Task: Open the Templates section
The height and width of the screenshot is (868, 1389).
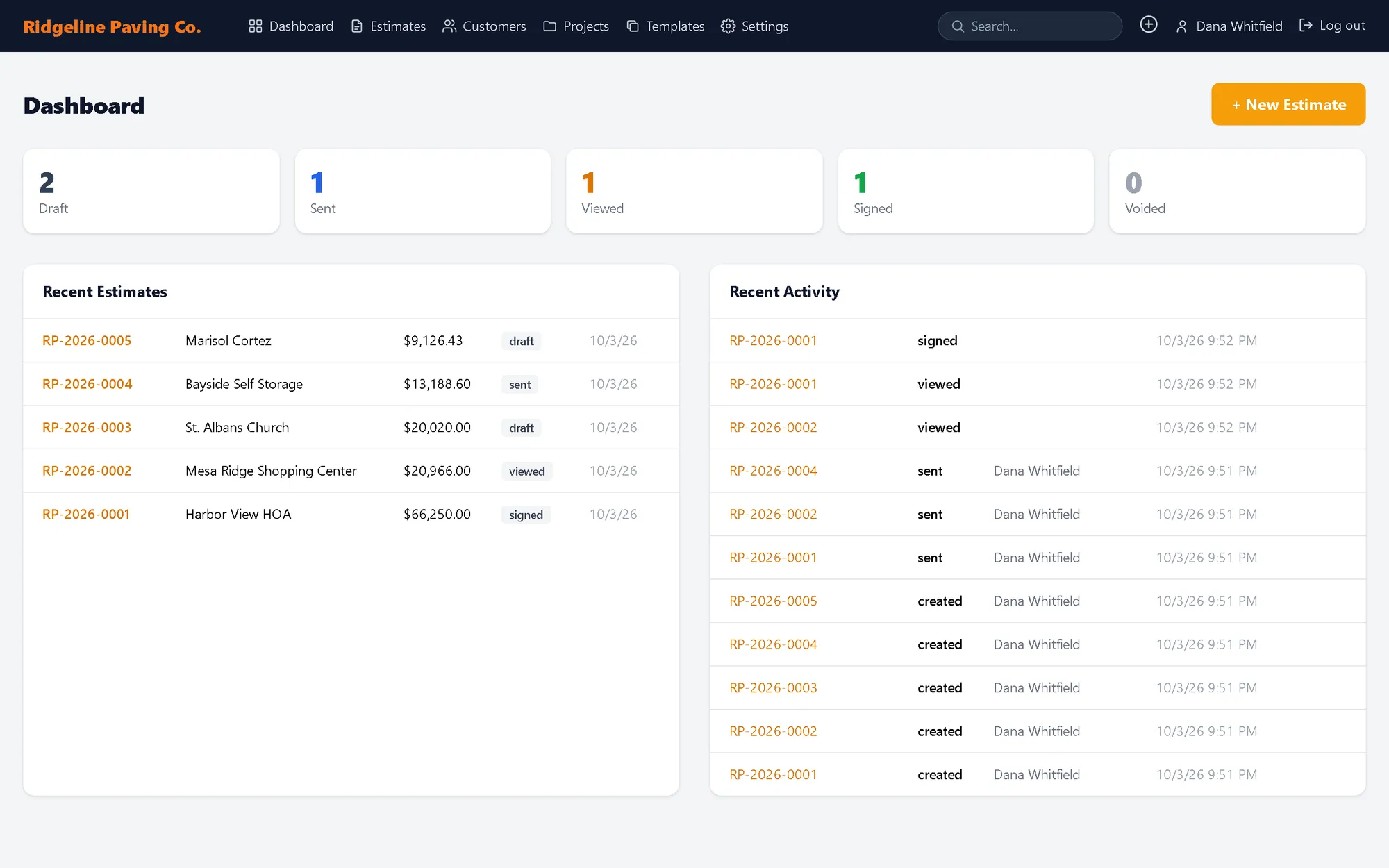Action: [666, 26]
